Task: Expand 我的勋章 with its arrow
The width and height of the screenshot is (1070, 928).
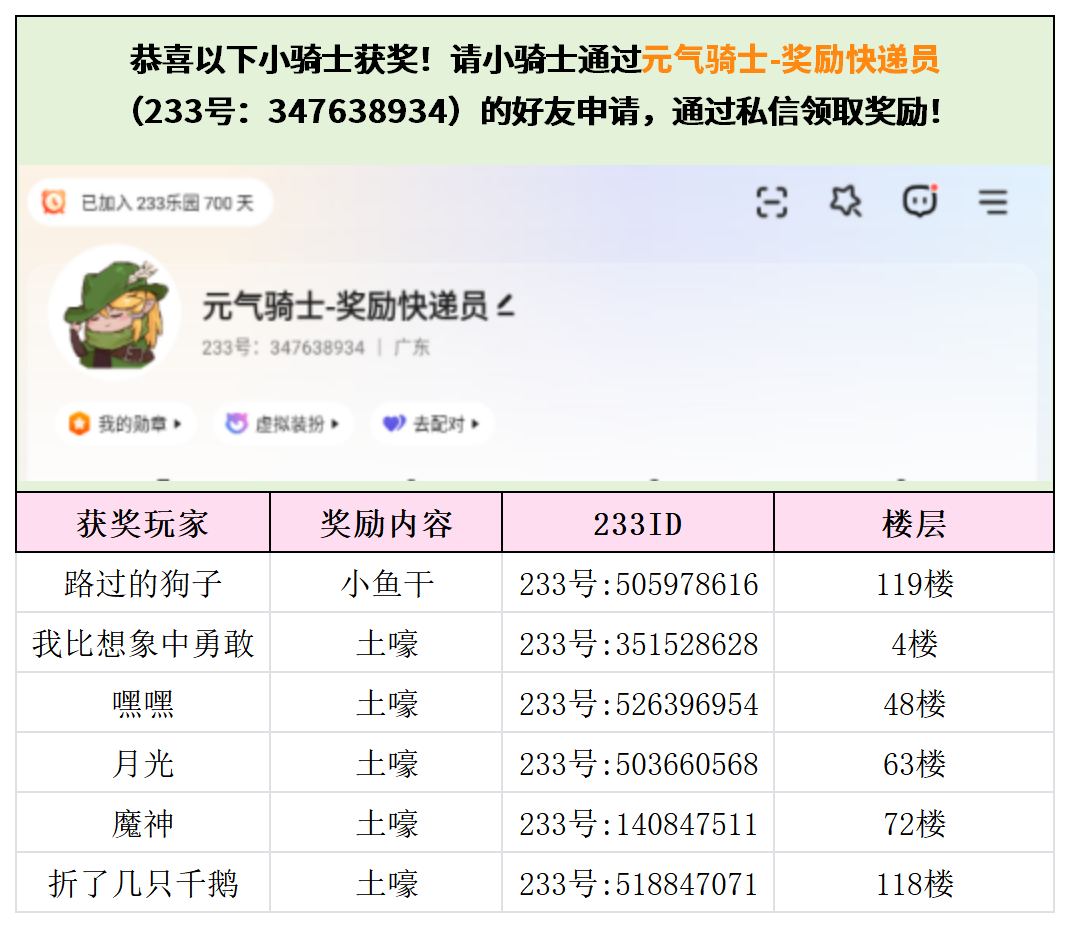Action: [178, 424]
